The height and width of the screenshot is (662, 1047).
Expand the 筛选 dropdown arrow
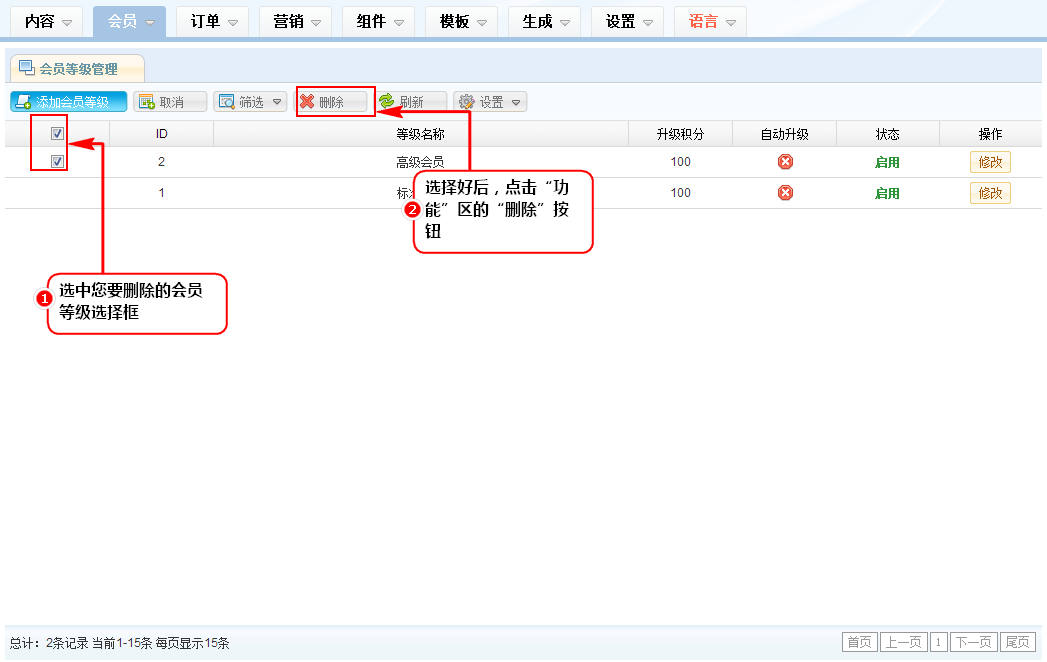click(x=277, y=102)
